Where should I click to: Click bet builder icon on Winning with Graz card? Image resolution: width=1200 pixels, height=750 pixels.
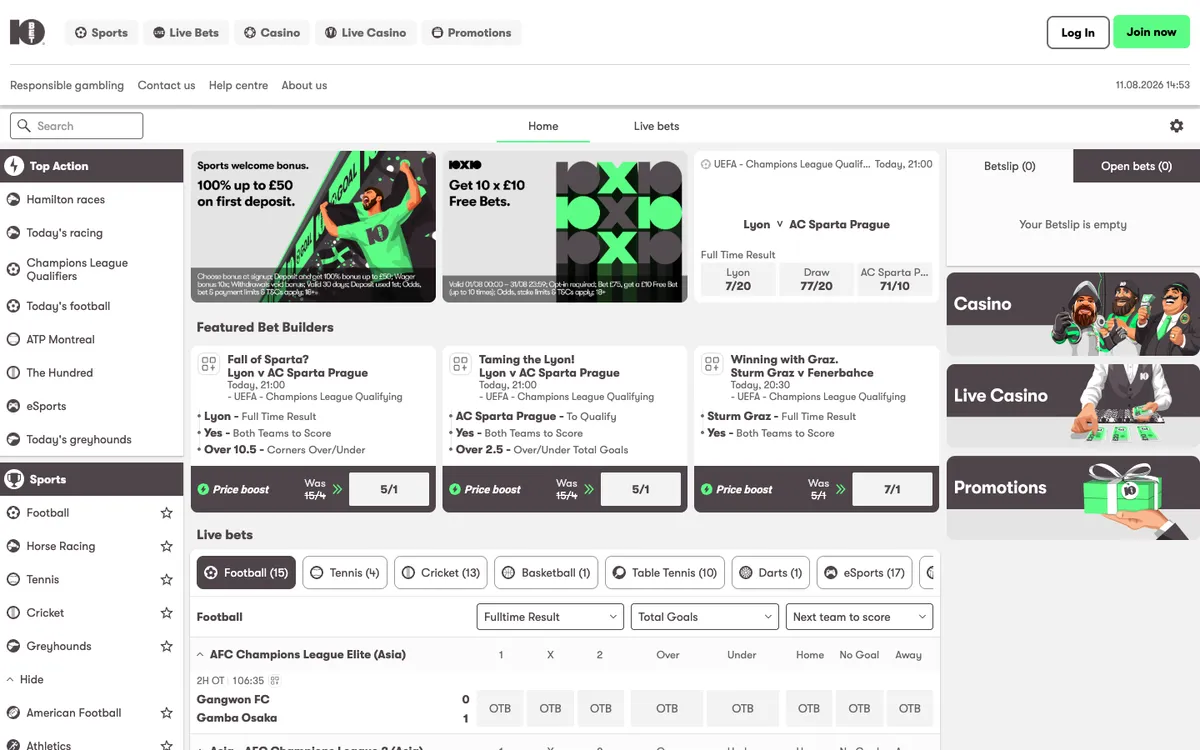[x=712, y=364]
